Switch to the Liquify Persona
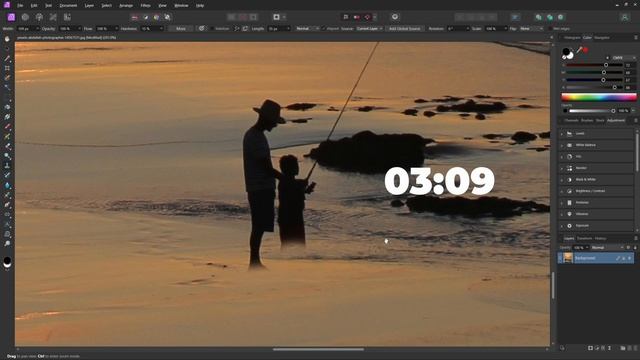This screenshot has width=640, height=360. [25, 17]
